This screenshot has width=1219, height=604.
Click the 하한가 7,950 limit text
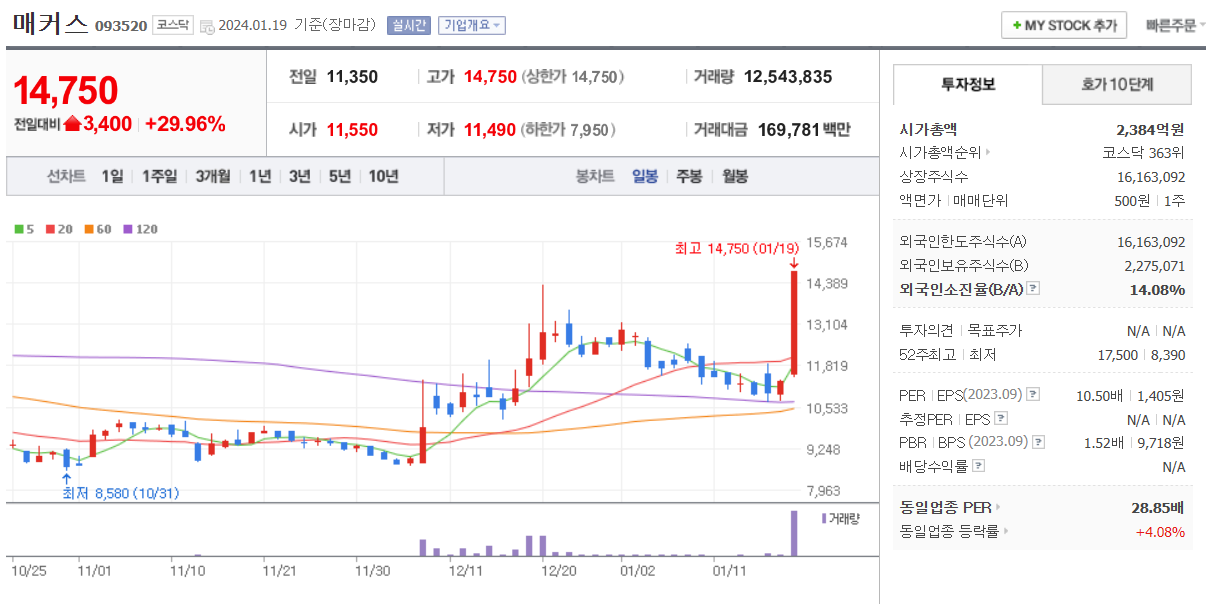coord(569,129)
